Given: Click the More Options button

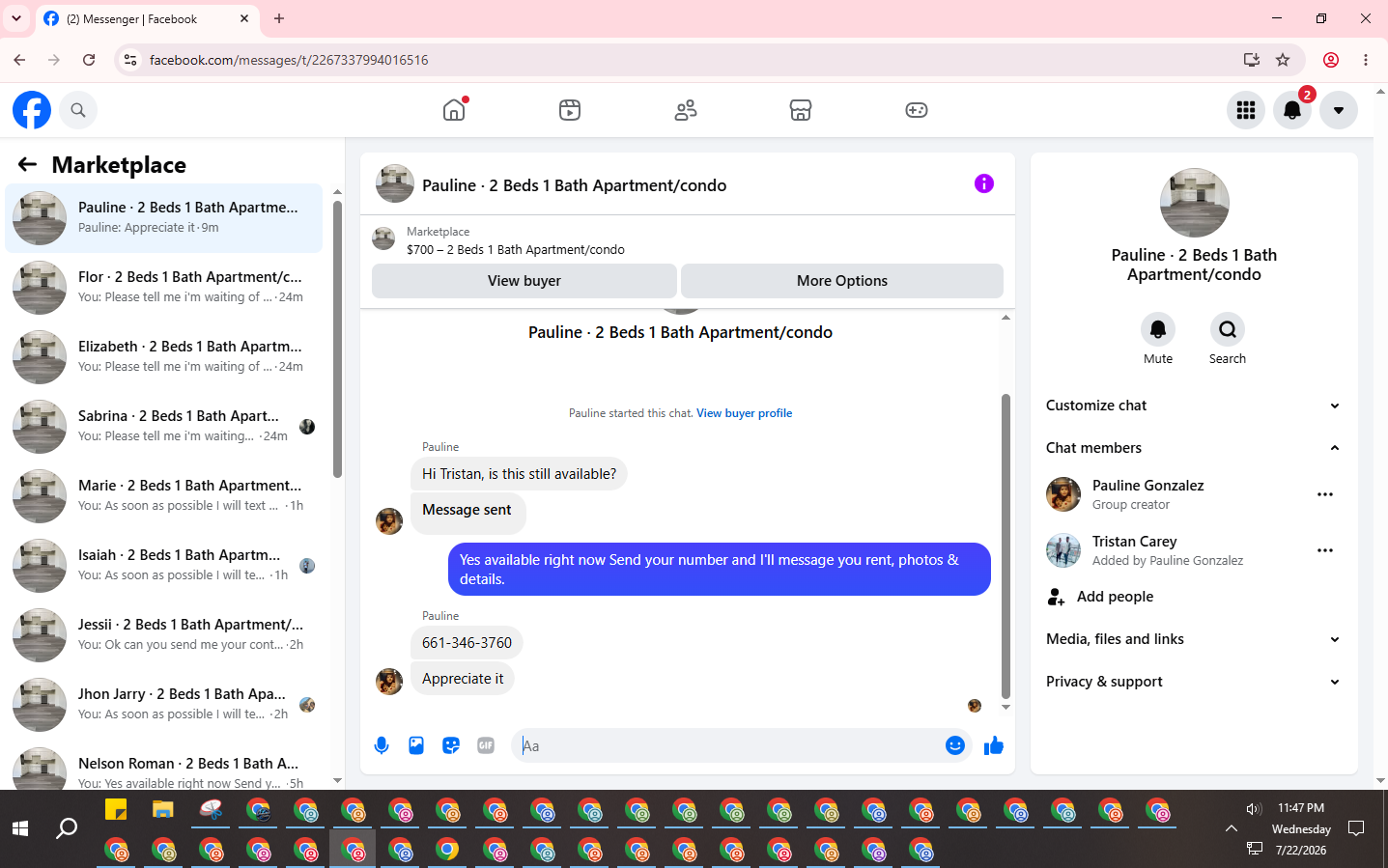Looking at the screenshot, I should pos(842,281).
